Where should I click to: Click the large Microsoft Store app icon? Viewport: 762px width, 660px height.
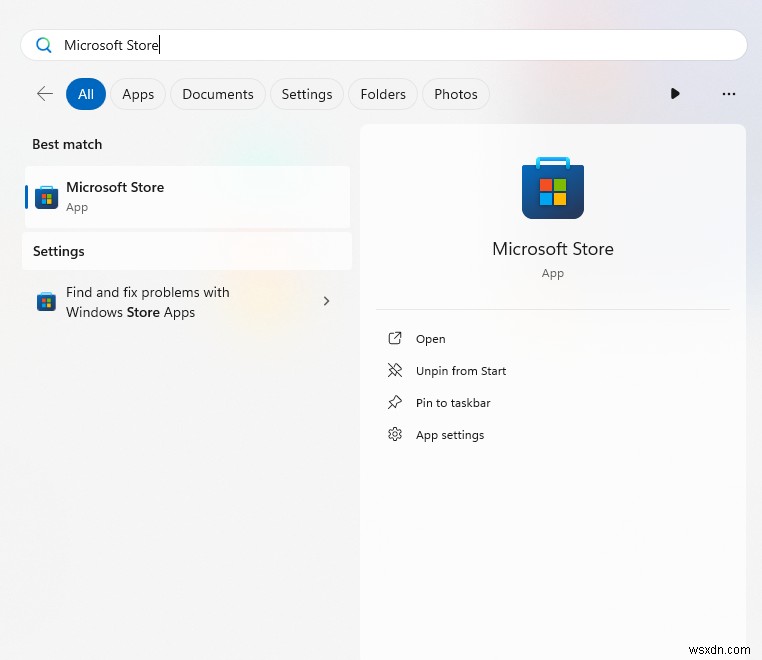pyautogui.click(x=553, y=188)
